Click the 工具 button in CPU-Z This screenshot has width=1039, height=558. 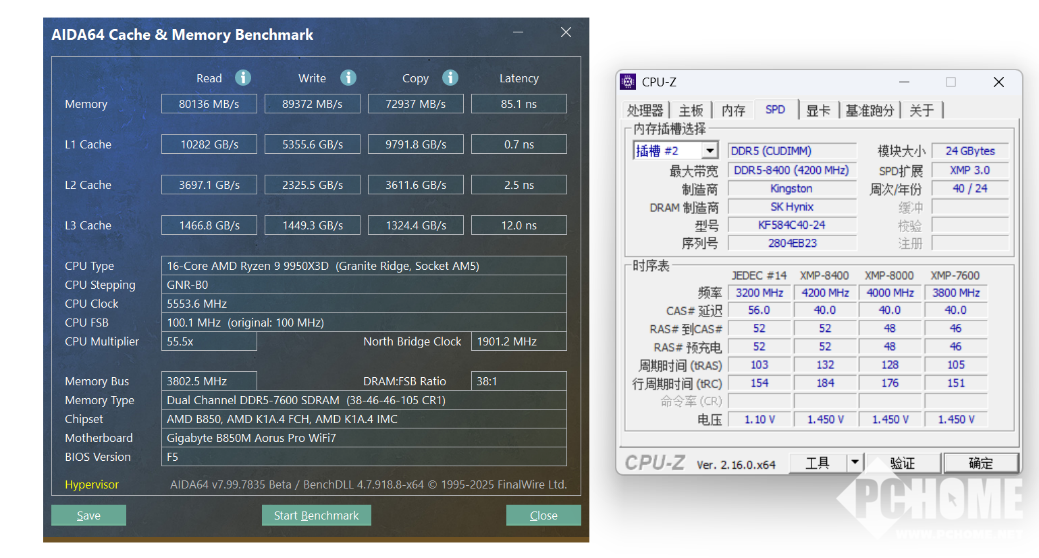tap(818, 463)
